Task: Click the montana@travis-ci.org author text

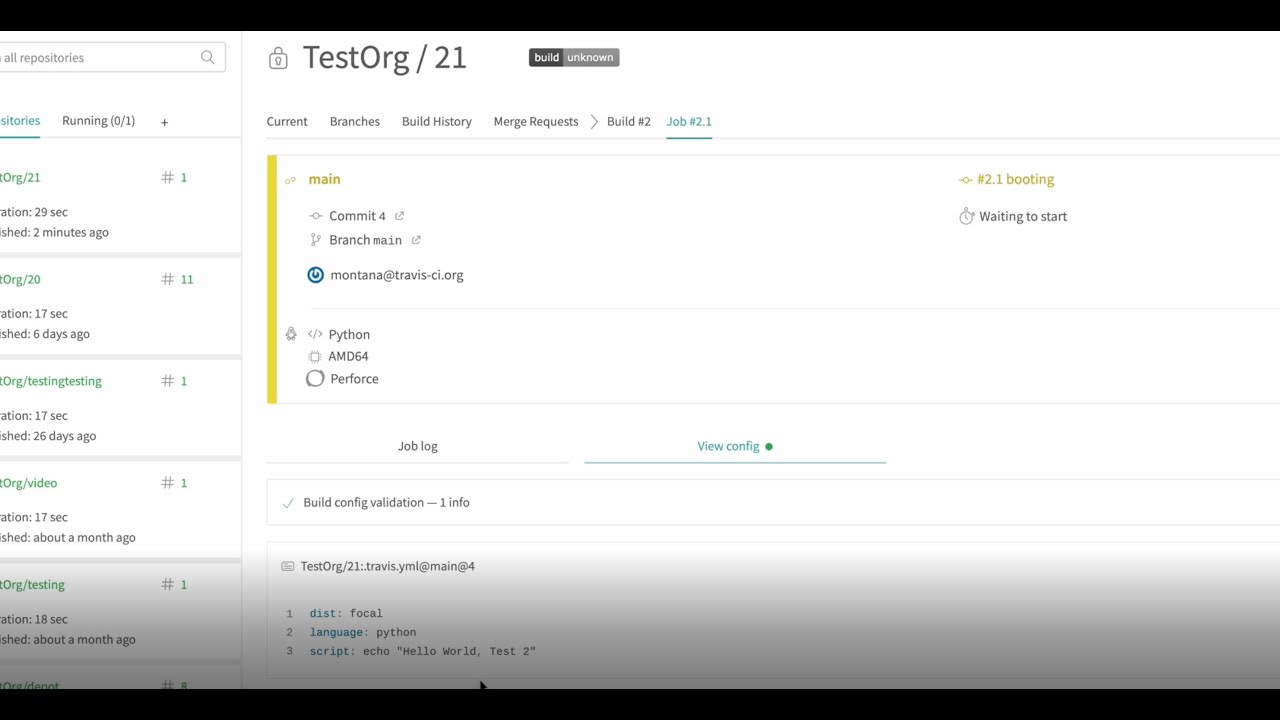Action: pos(397,275)
